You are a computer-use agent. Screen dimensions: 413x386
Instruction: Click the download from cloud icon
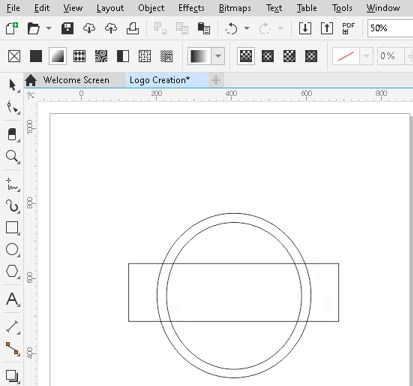89,28
